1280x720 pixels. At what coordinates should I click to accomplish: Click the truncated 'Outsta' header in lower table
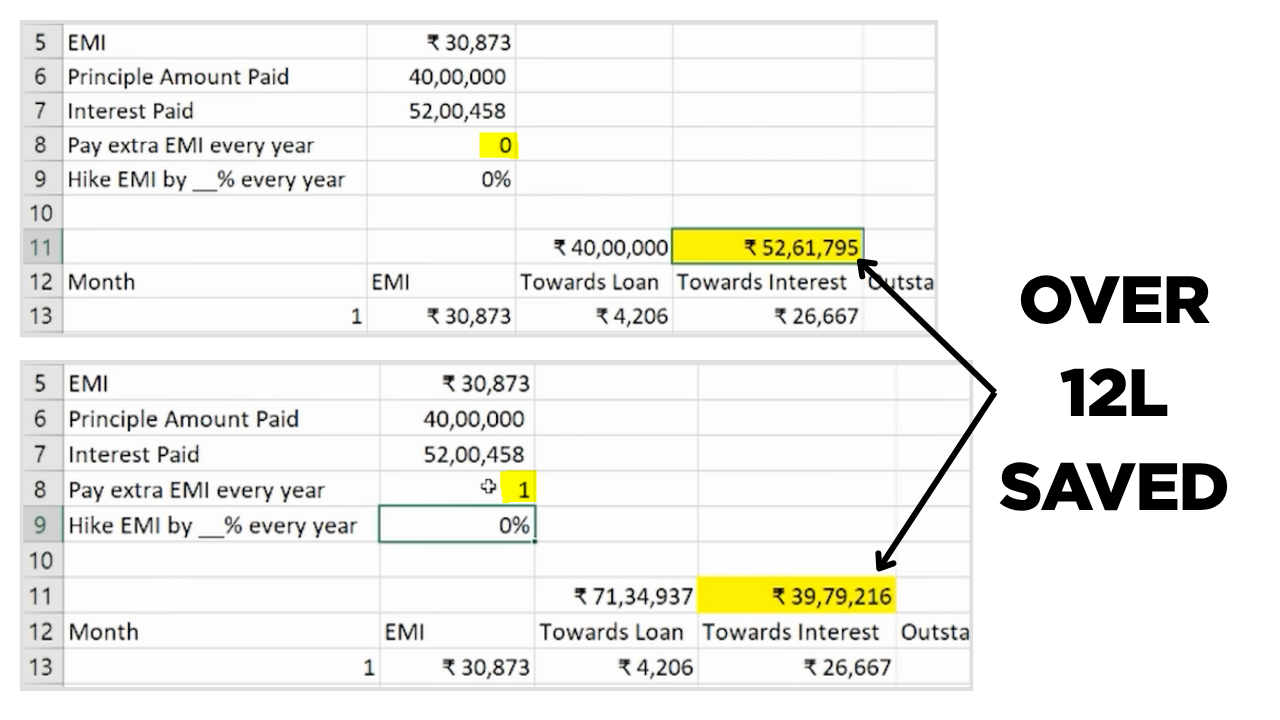tap(933, 632)
